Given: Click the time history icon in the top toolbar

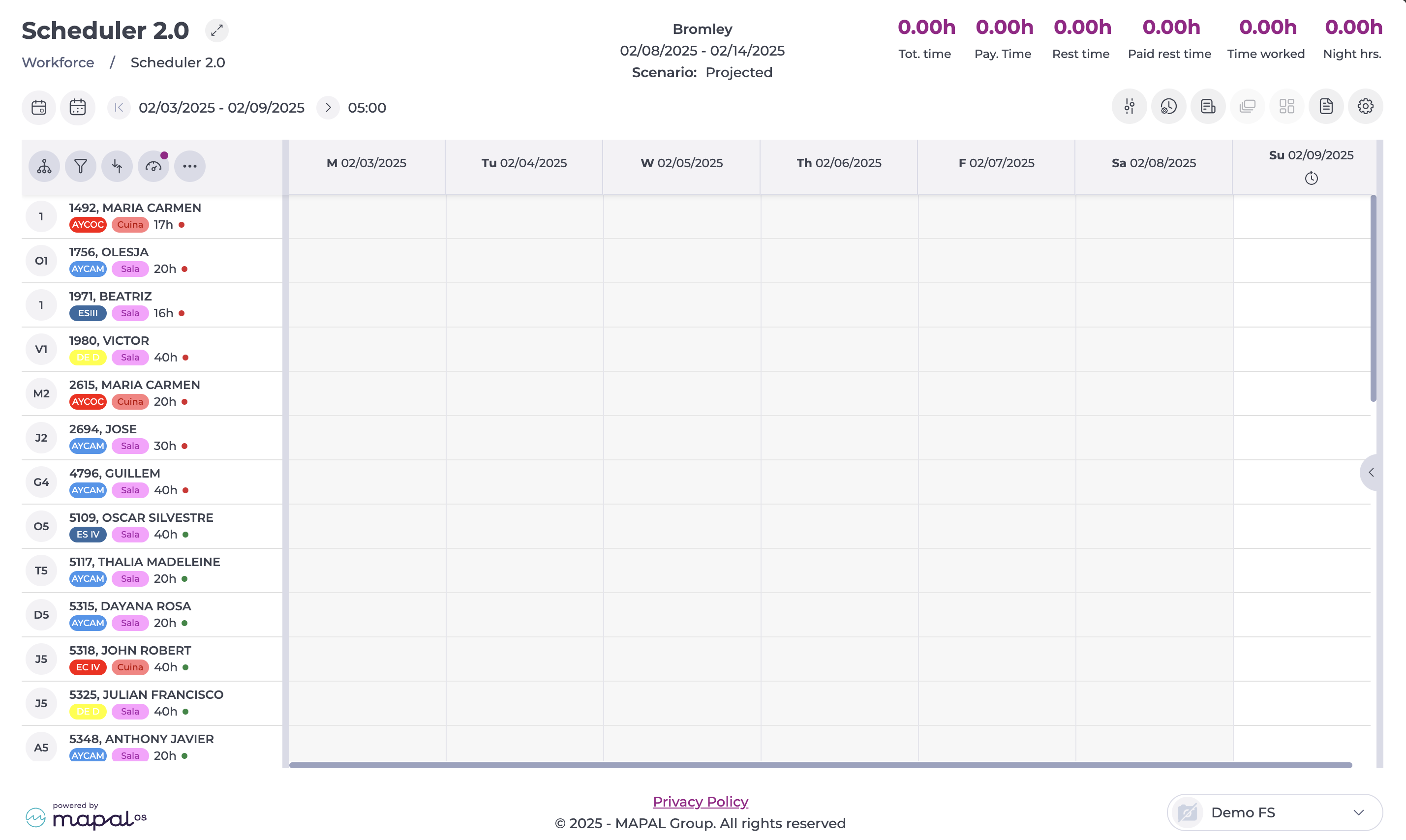Looking at the screenshot, I should point(1168,106).
